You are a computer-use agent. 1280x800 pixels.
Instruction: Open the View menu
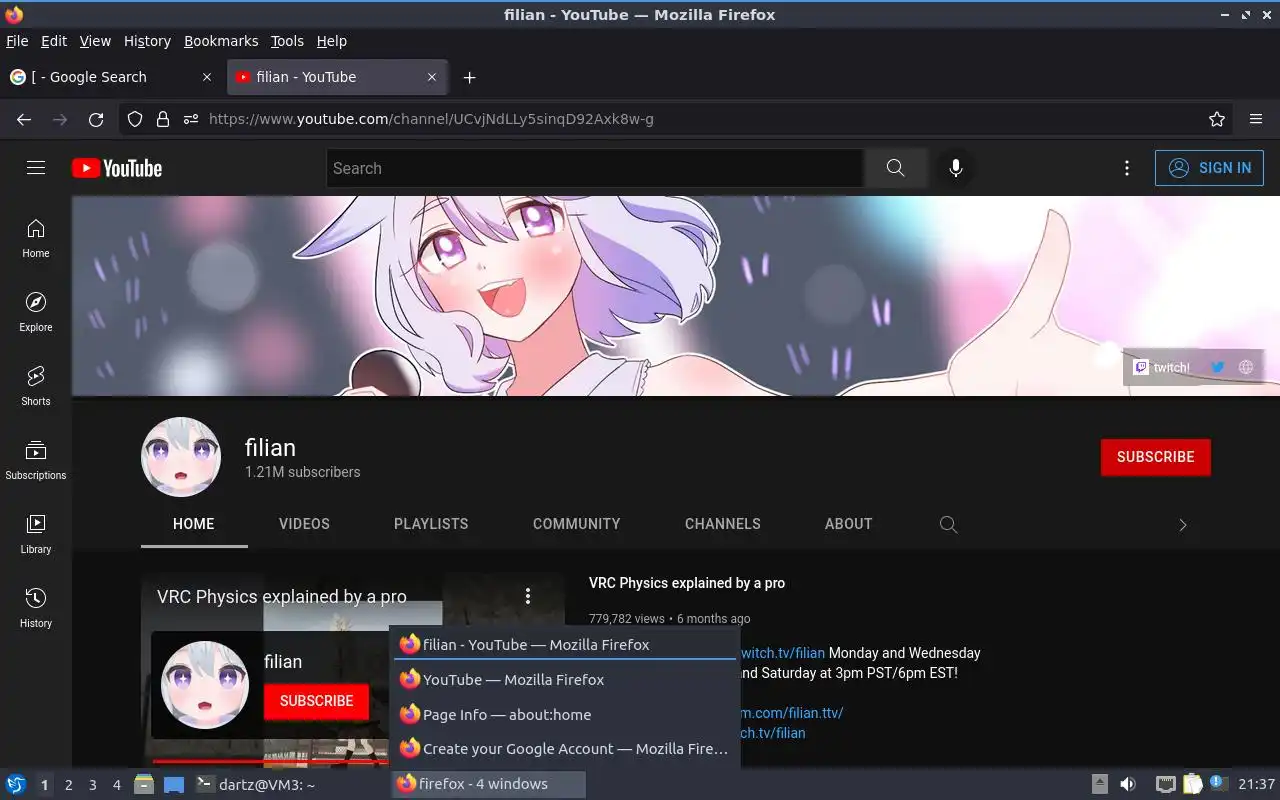click(x=95, y=41)
